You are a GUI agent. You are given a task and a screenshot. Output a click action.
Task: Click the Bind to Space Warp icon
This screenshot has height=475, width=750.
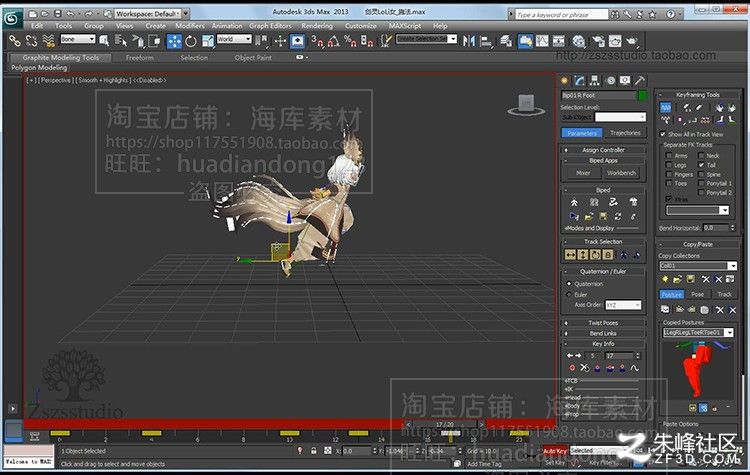point(48,42)
